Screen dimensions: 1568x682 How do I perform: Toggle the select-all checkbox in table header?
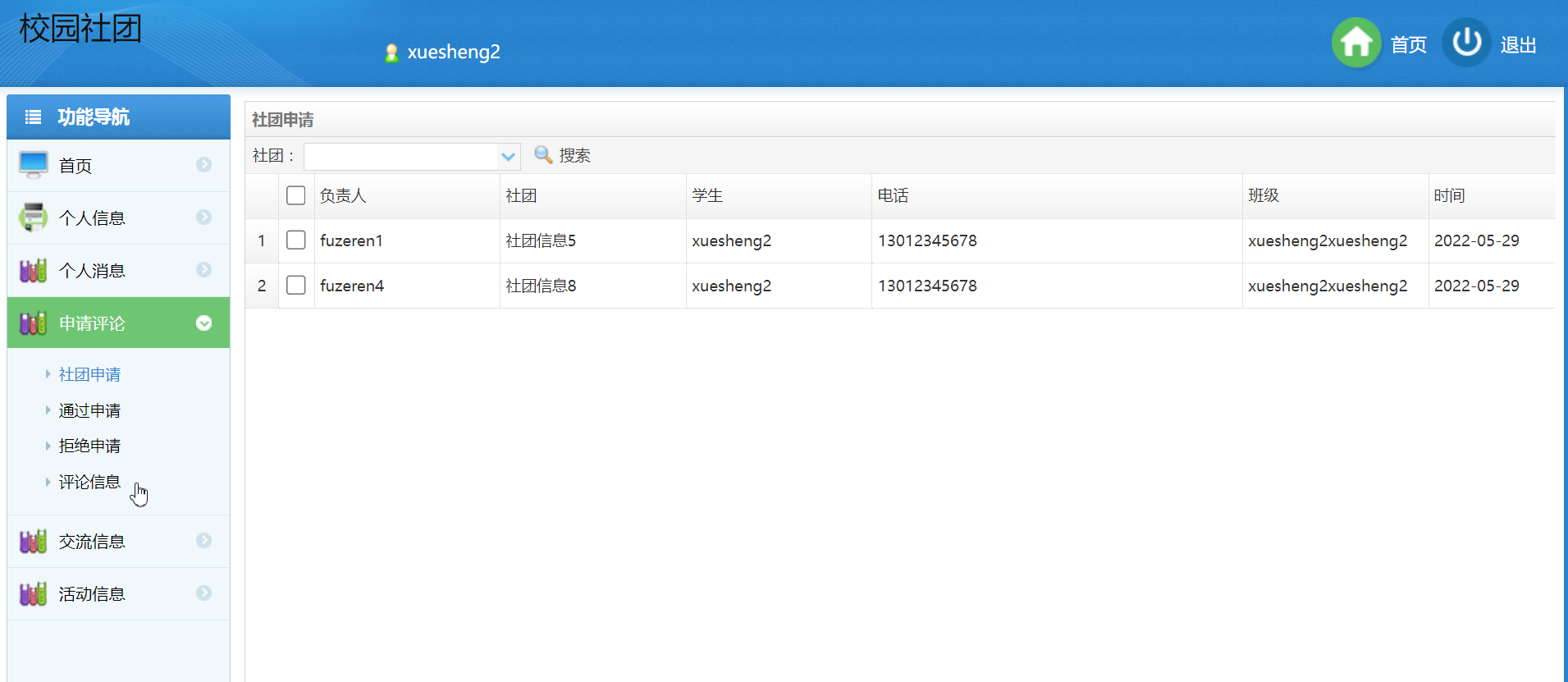(x=296, y=195)
